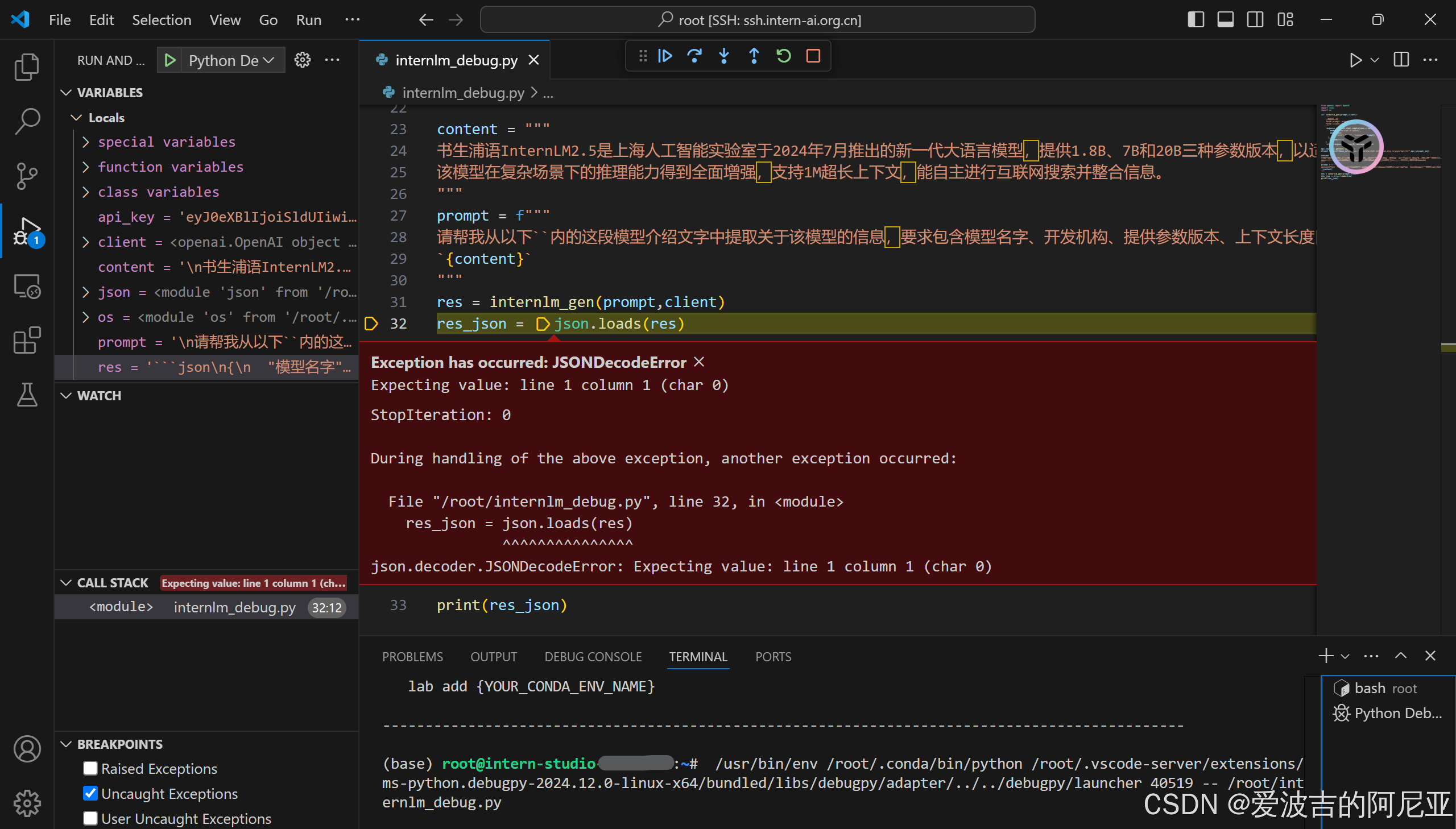Enable Raised Exceptions breakpoint

point(90,769)
